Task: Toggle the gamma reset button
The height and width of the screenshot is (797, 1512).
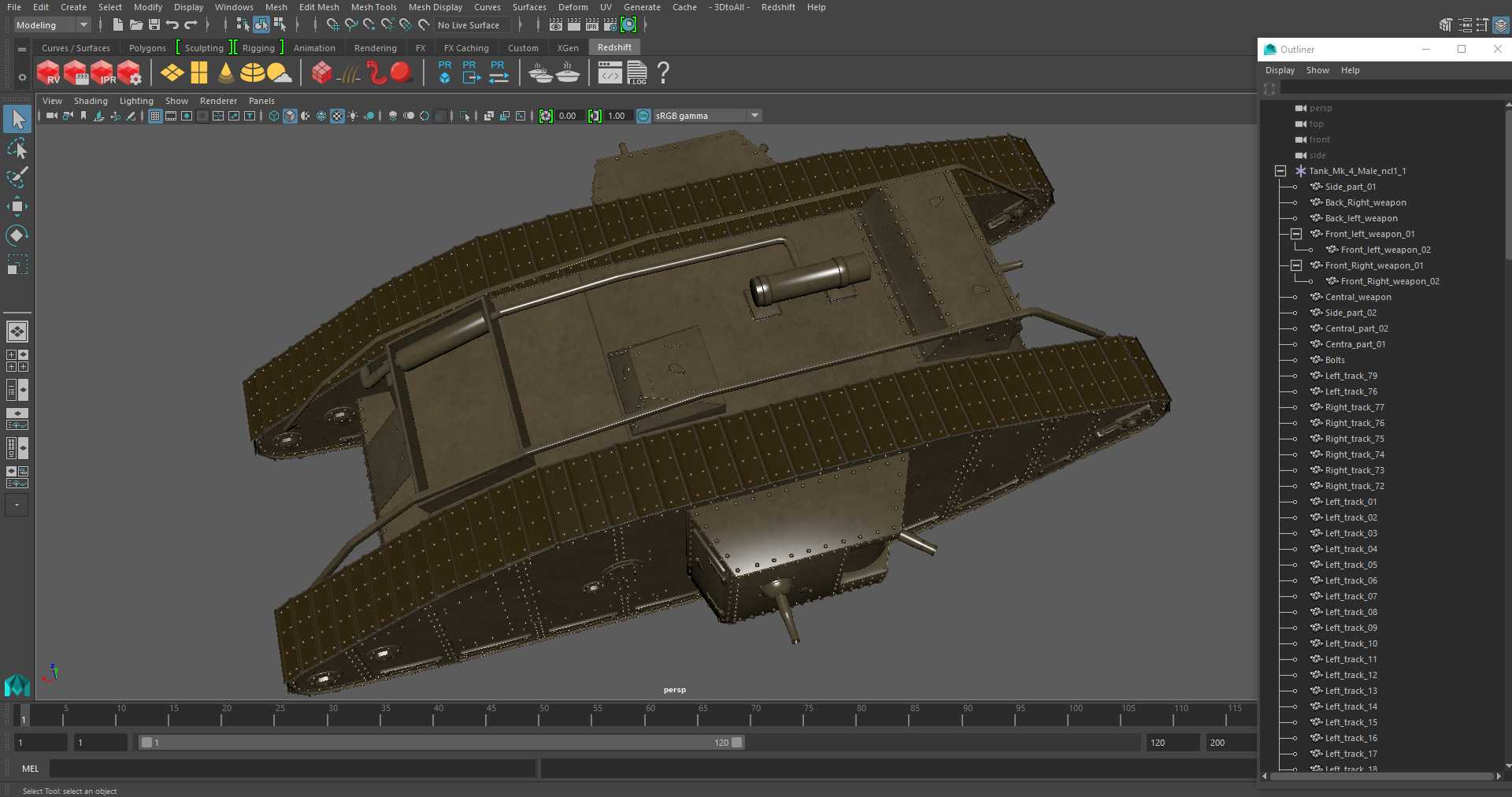Action: point(595,116)
